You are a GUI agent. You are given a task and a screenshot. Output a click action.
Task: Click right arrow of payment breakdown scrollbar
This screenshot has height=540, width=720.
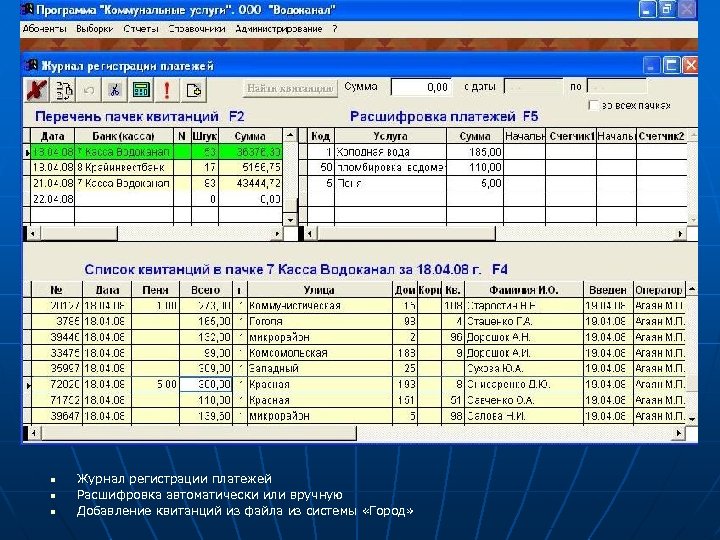[x=680, y=234]
